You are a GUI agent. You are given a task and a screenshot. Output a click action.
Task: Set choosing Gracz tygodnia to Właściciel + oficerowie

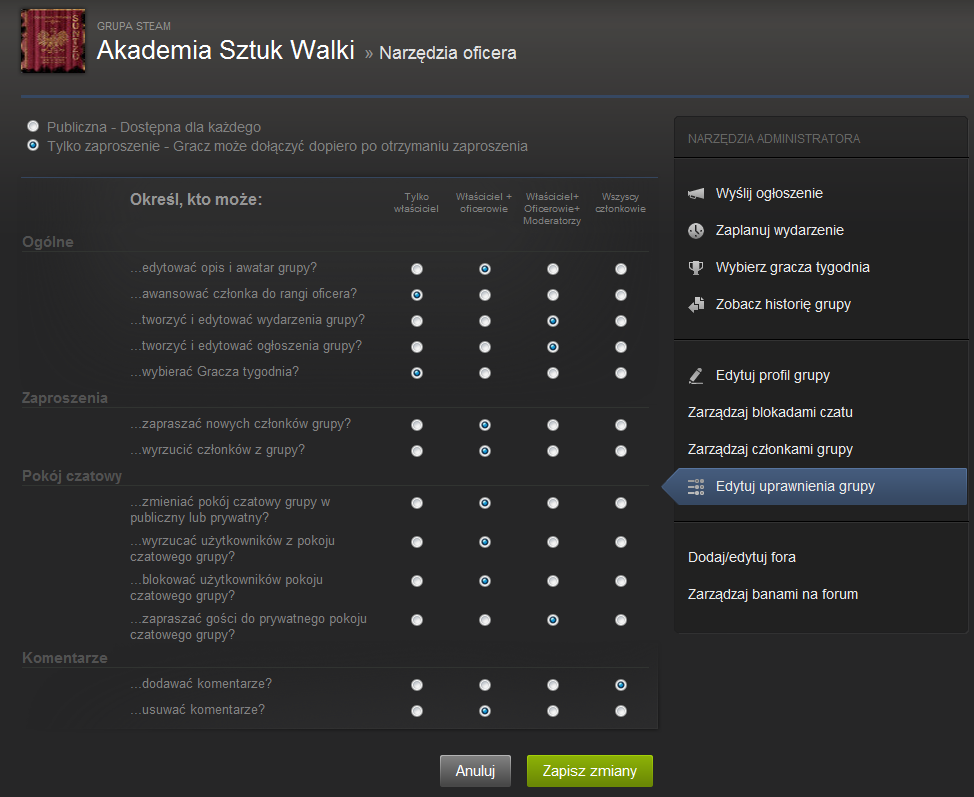tap(485, 373)
